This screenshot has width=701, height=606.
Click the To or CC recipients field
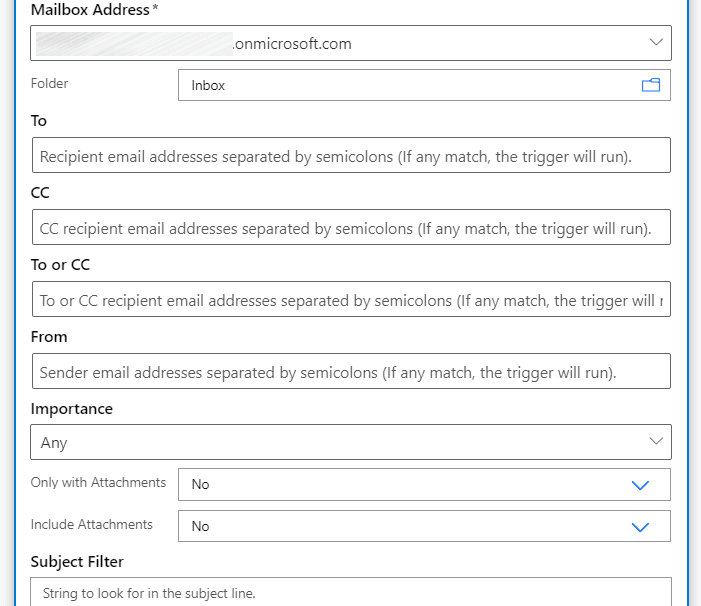click(351, 299)
